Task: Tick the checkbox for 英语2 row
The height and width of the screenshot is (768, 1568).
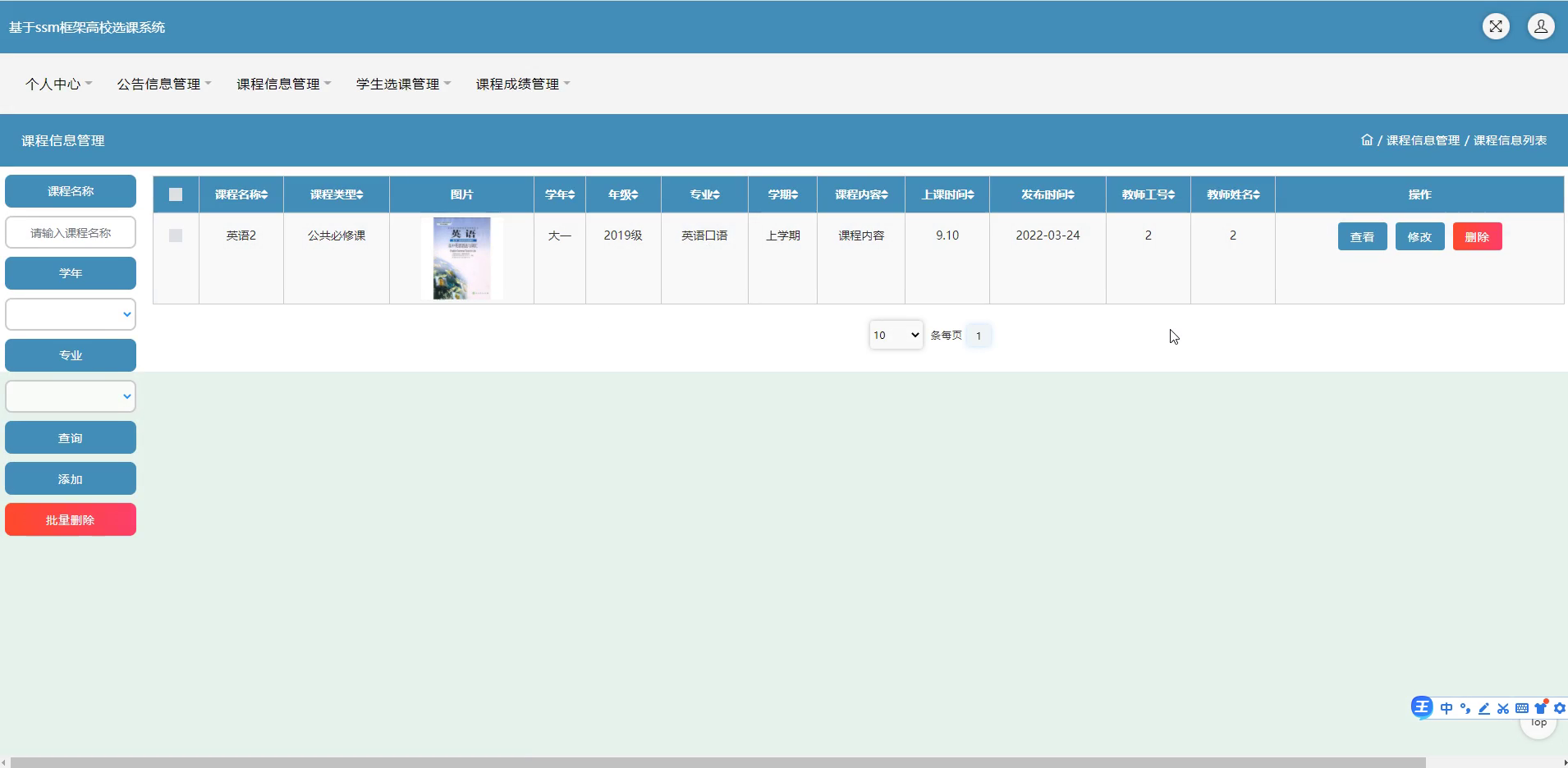Action: (176, 235)
